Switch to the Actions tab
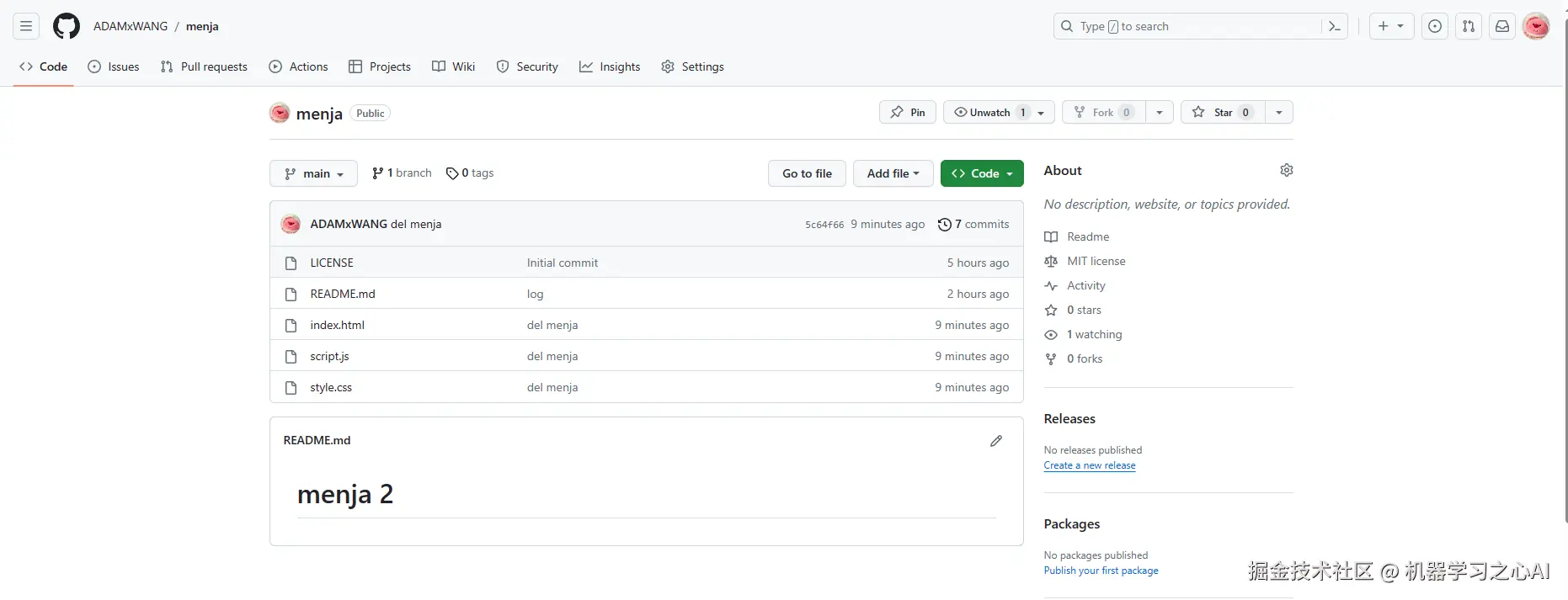Image resolution: width=1568 pixels, height=600 pixels. click(298, 66)
